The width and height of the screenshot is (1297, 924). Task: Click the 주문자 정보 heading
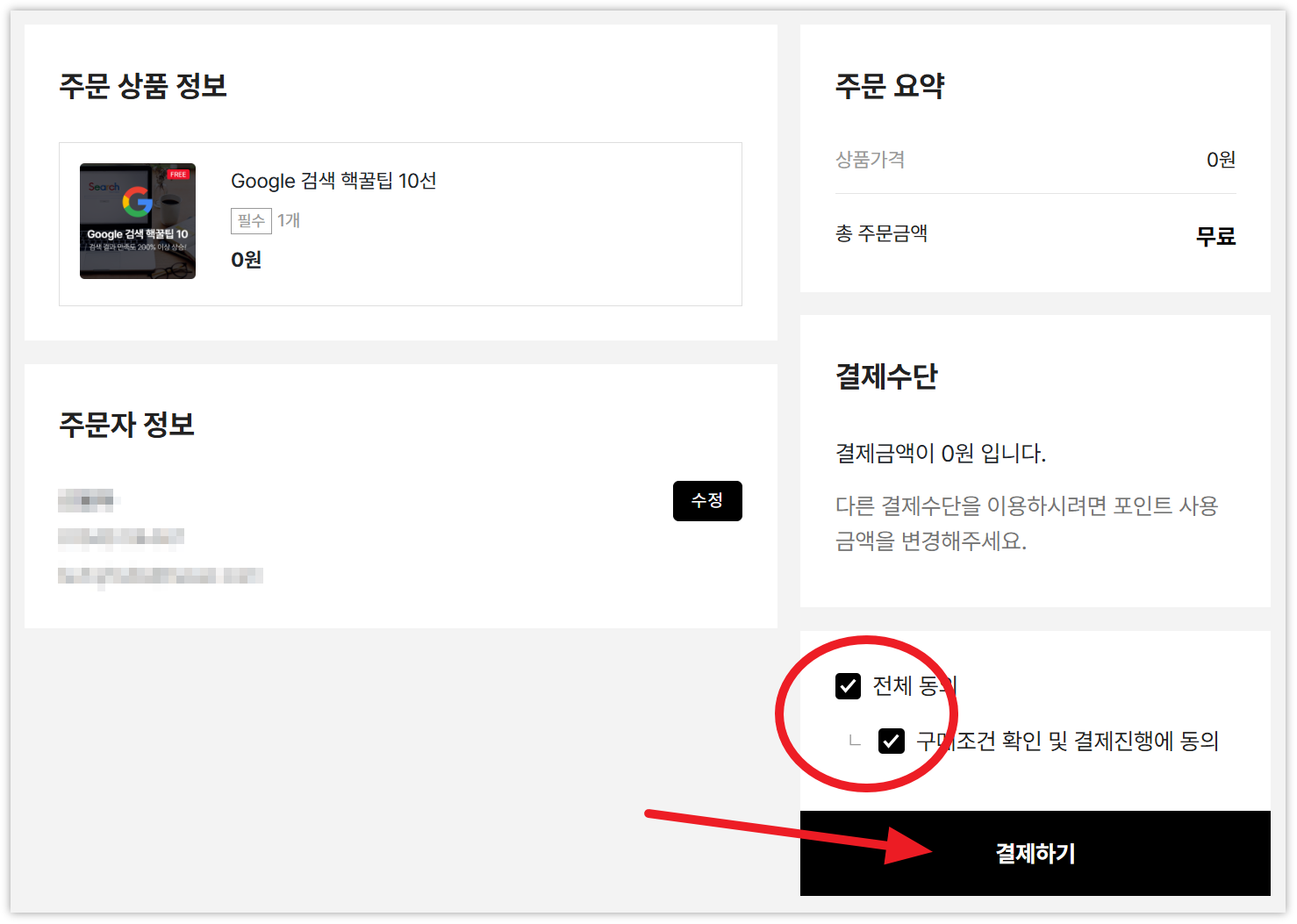(x=126, y=425)
